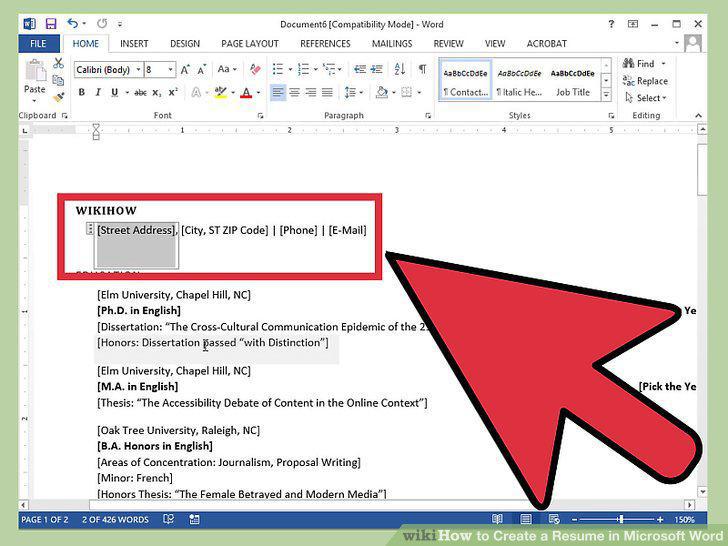
Task: Apply the Italic Heading style
Action: coord(519,80)
